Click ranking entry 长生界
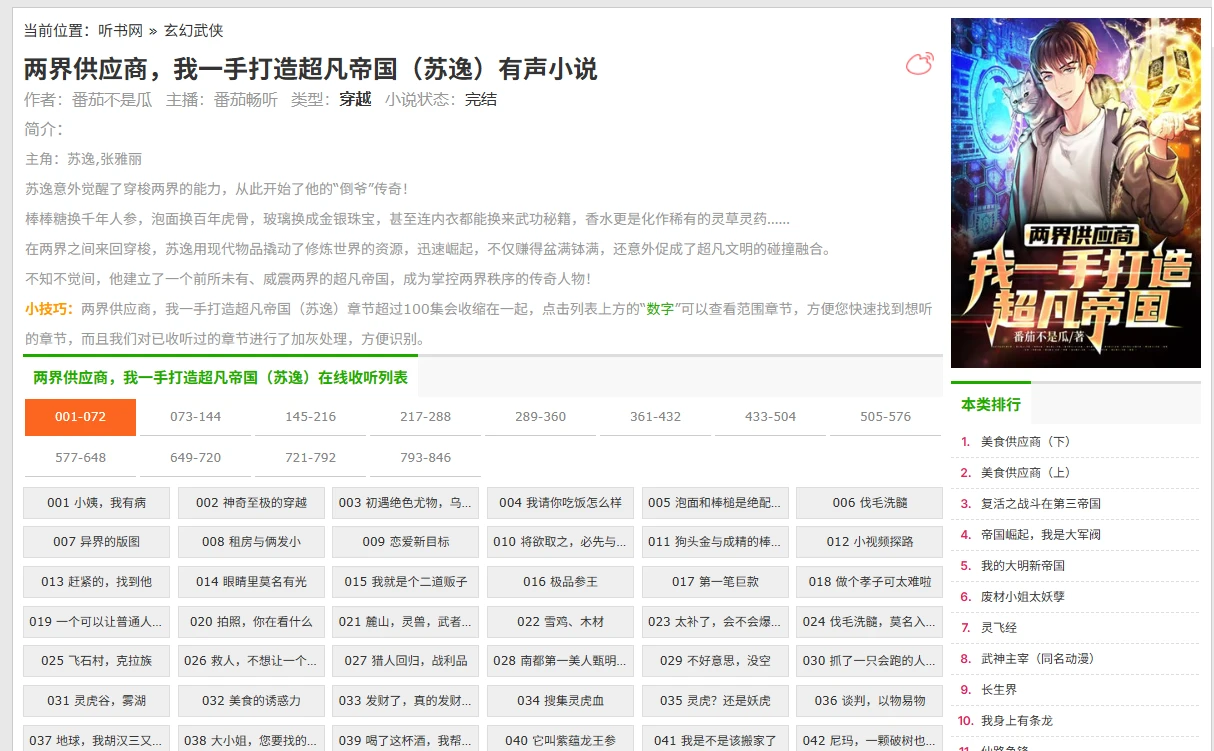Screen dimensions: 1214x751 [998, 690]
